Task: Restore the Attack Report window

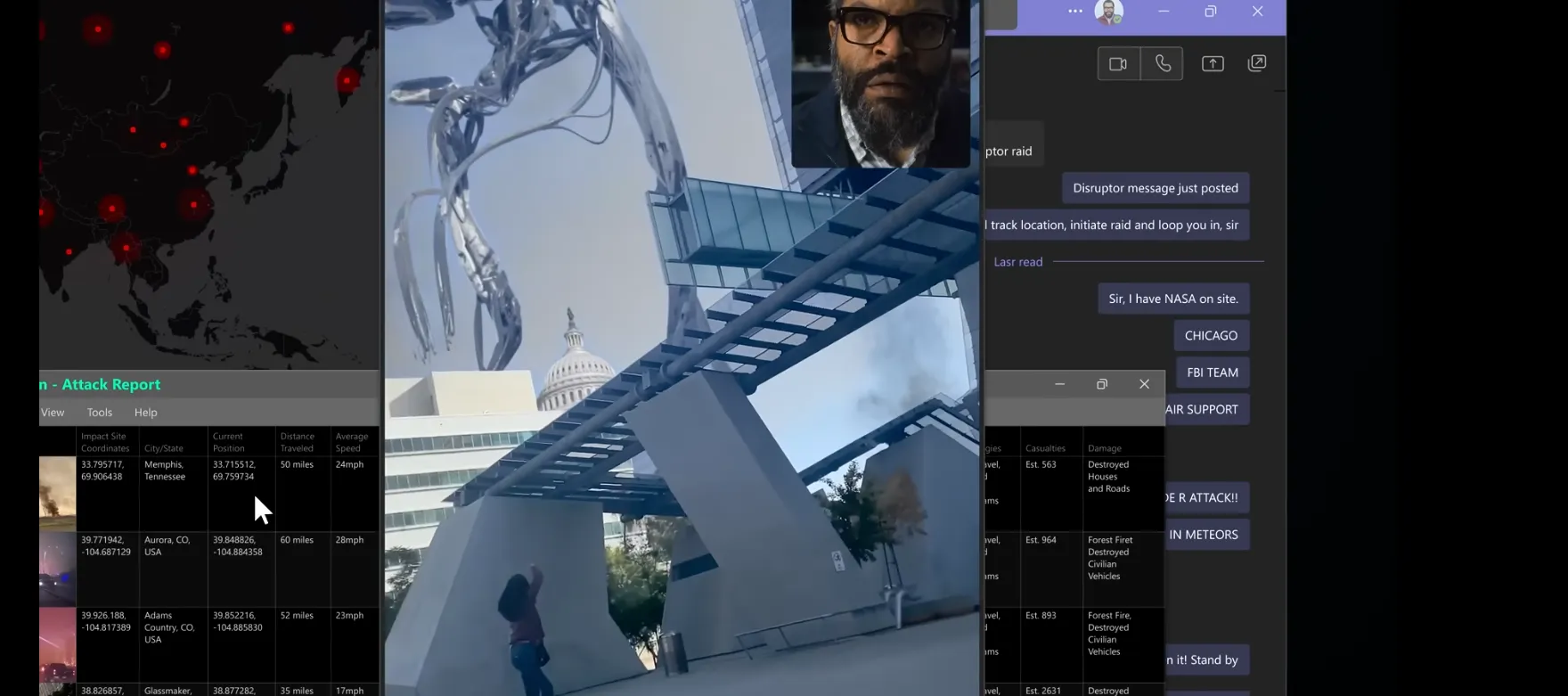Action: click(1102, 384)
